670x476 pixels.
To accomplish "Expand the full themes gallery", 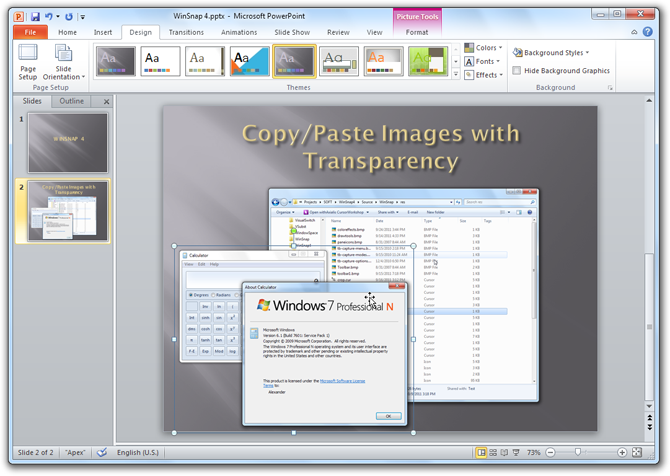I will (x=456, y=74).
